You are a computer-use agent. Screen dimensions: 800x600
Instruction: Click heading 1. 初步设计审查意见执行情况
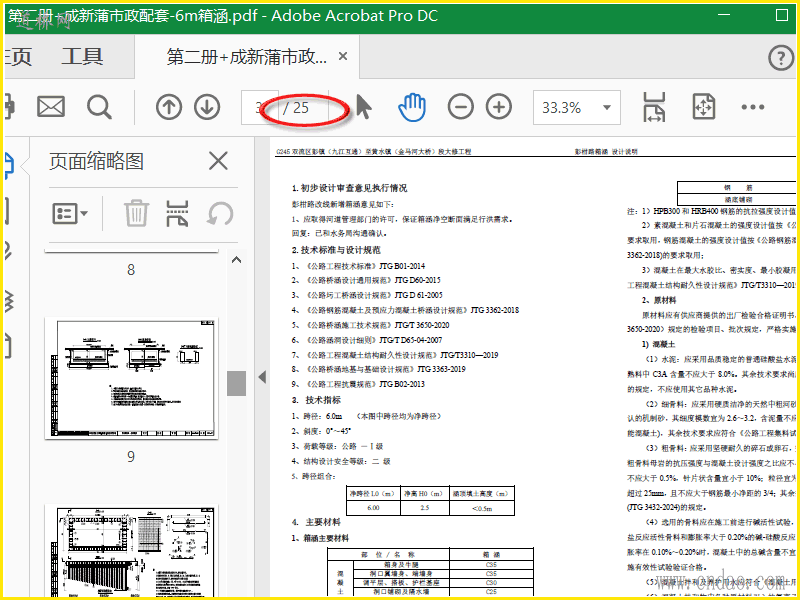(x=349, y=188)
